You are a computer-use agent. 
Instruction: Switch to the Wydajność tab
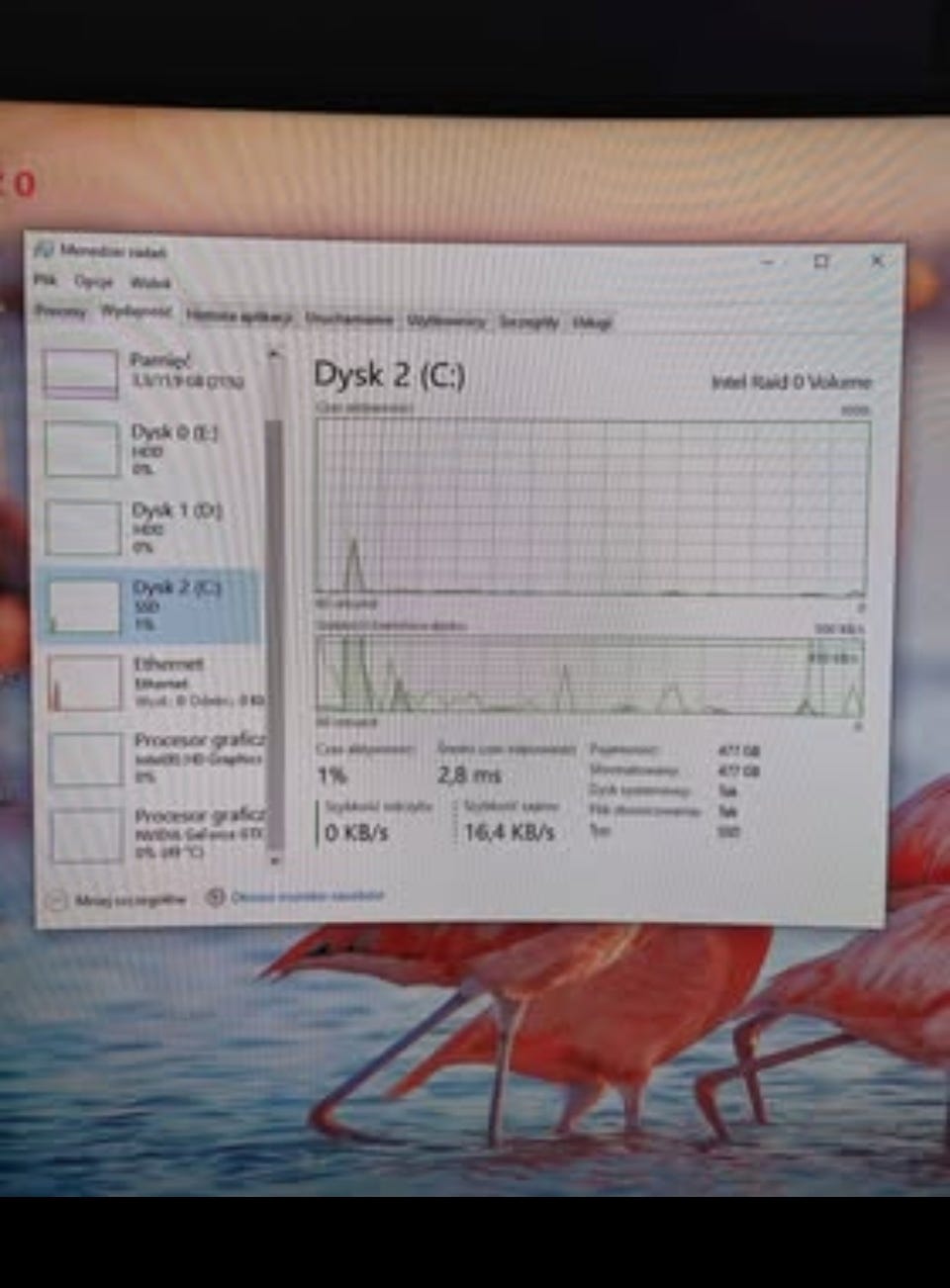[x=136, y=312]
